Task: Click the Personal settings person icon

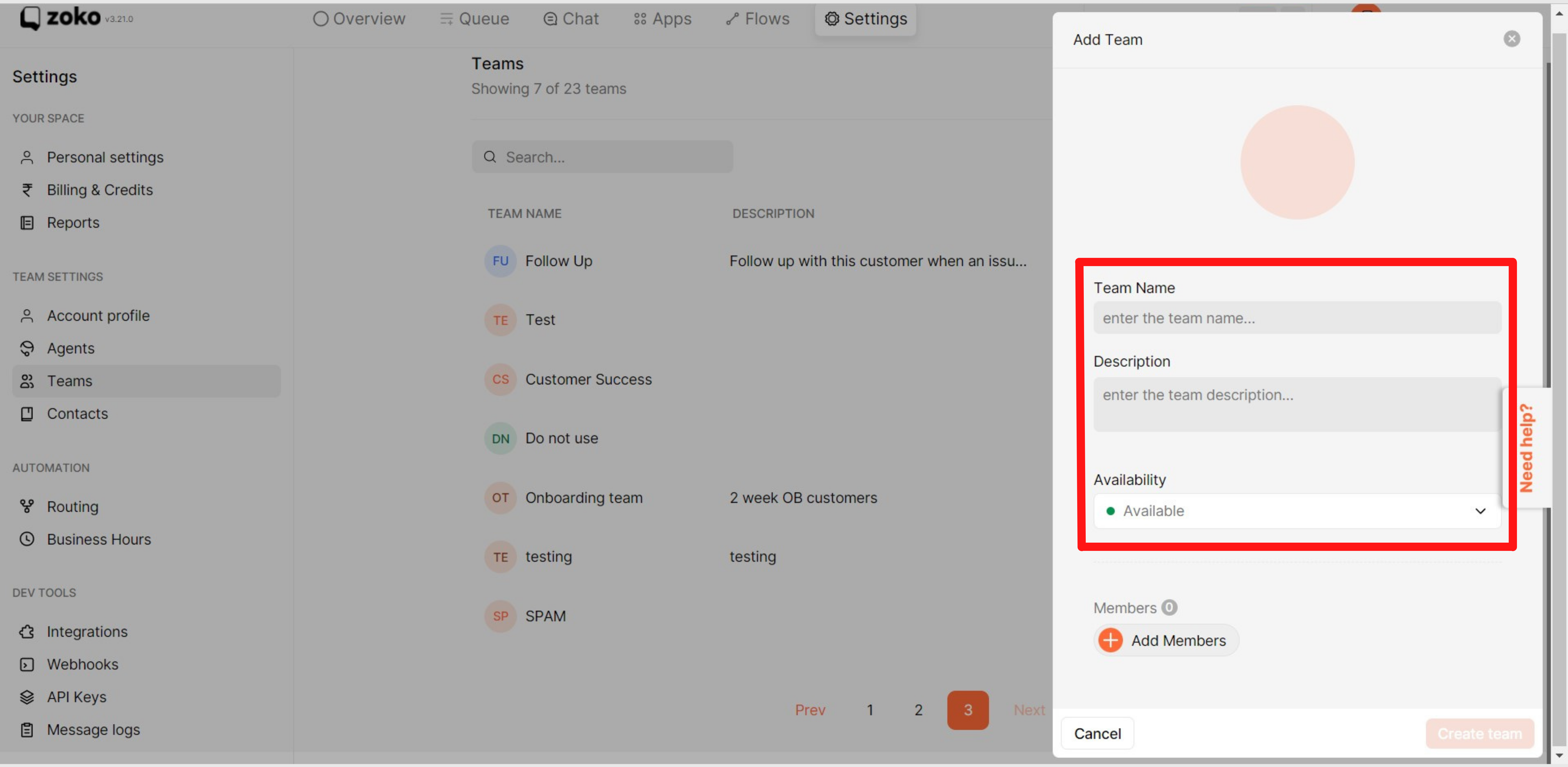Action: click(x=27, y=158)
